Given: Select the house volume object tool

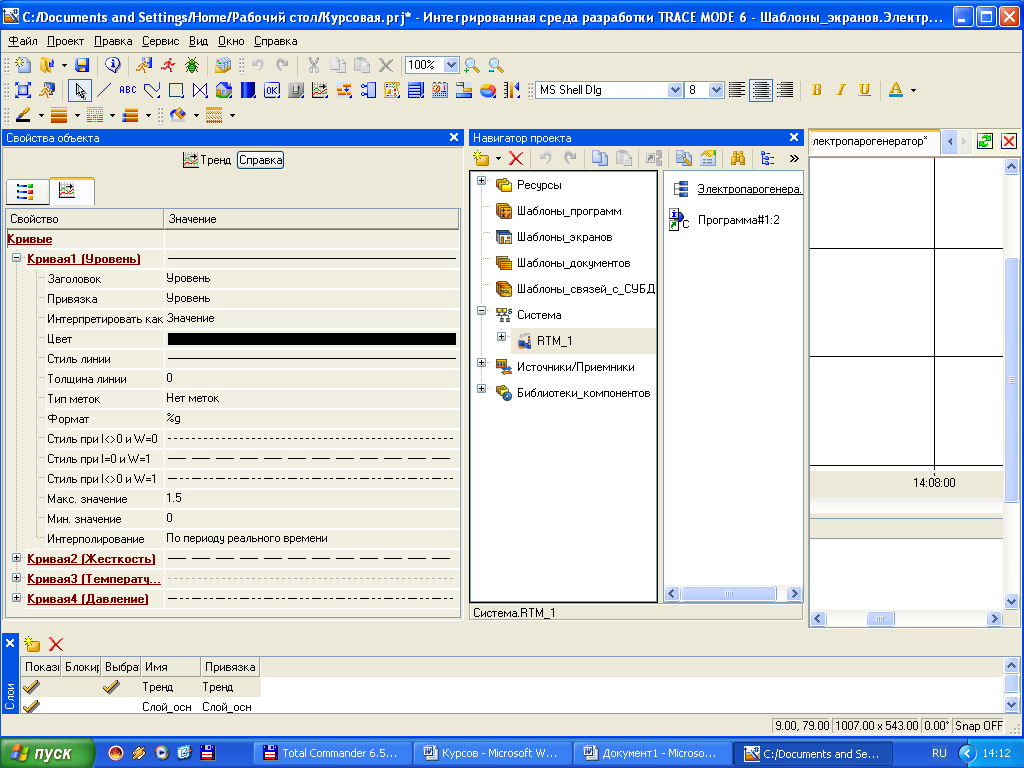Looking at the screenshot, I should click(x=224, y=90).
